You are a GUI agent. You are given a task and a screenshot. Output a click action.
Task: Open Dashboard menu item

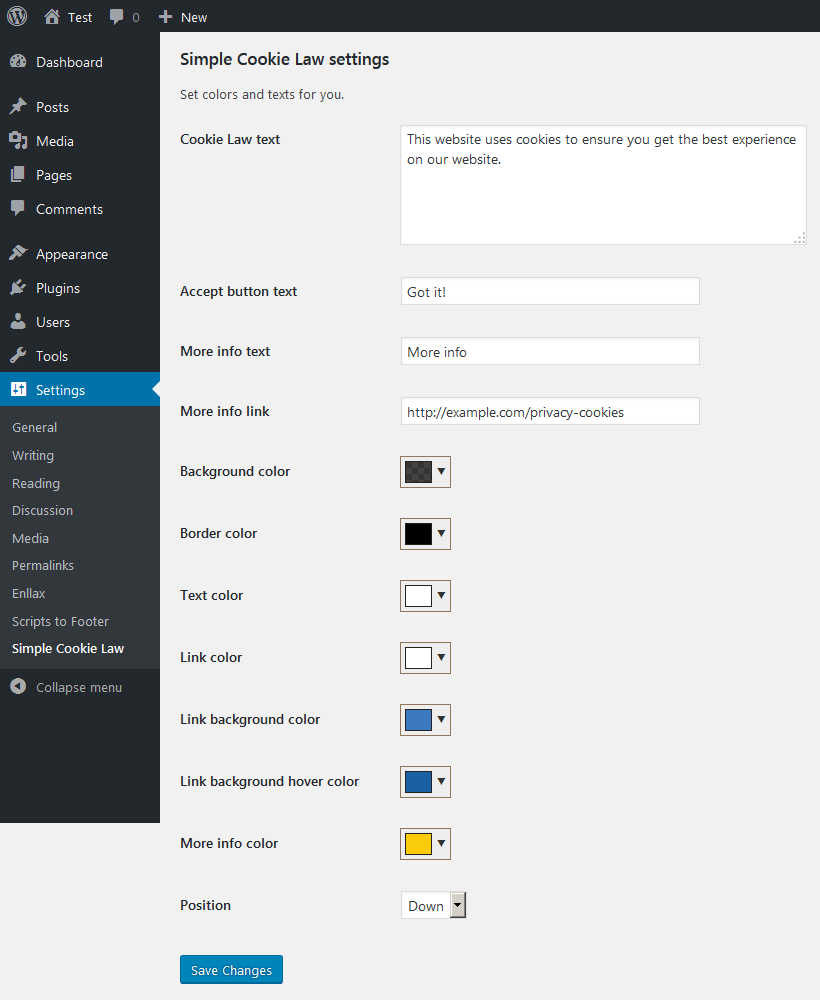pyautogui.click(x=80, y=62)
